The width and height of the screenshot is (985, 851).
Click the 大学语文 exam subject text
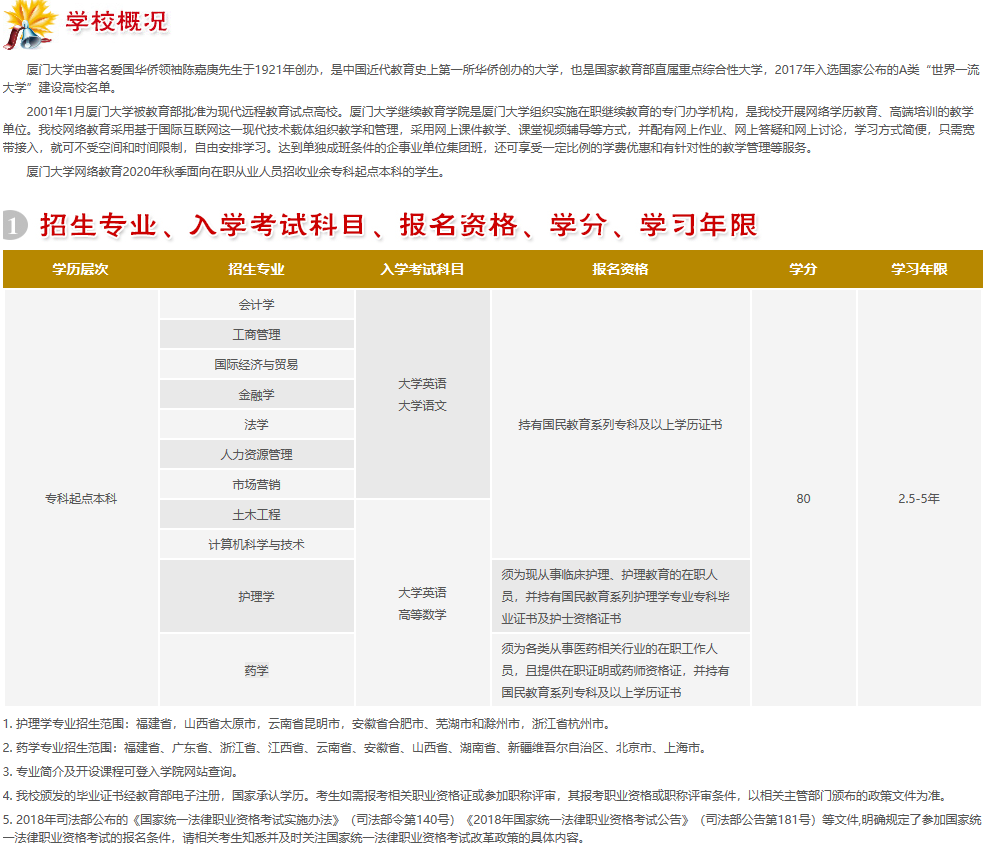coord(422,406)
